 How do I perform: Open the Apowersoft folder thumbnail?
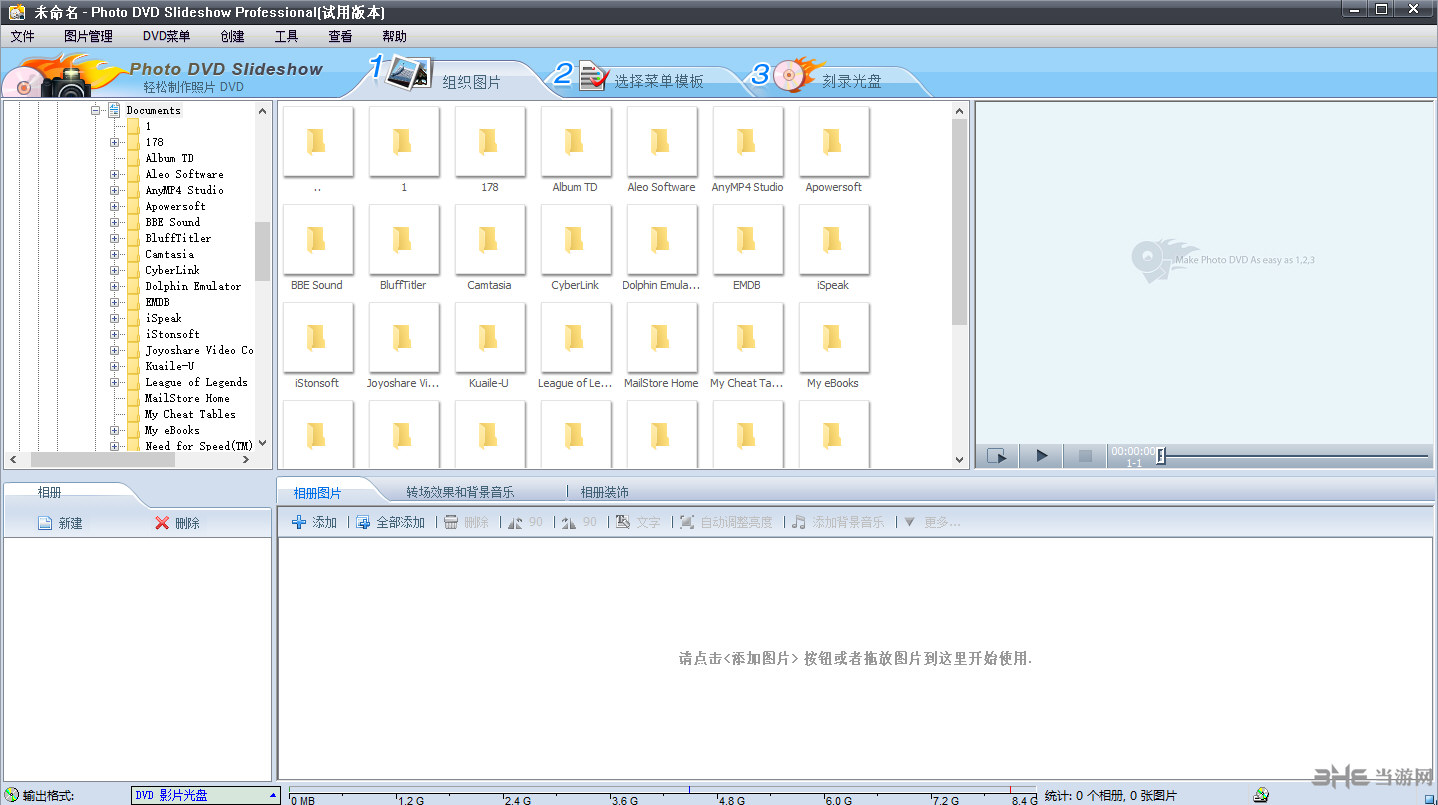coord(833,141)
